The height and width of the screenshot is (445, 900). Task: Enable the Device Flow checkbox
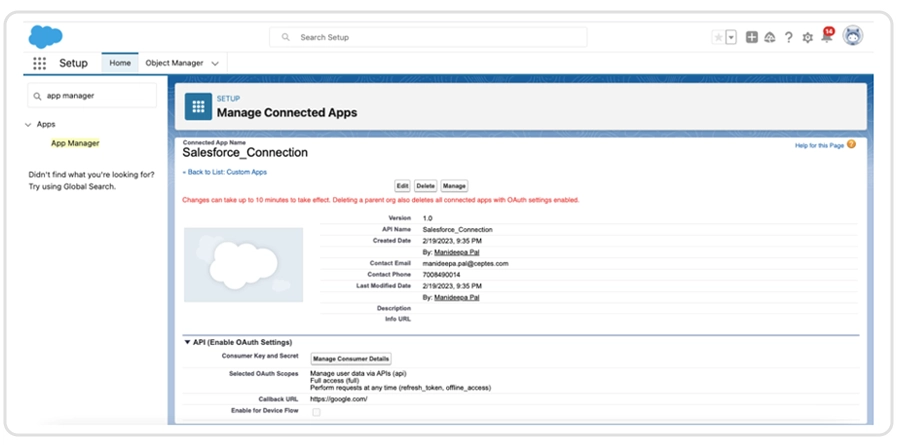coord(317,412)
